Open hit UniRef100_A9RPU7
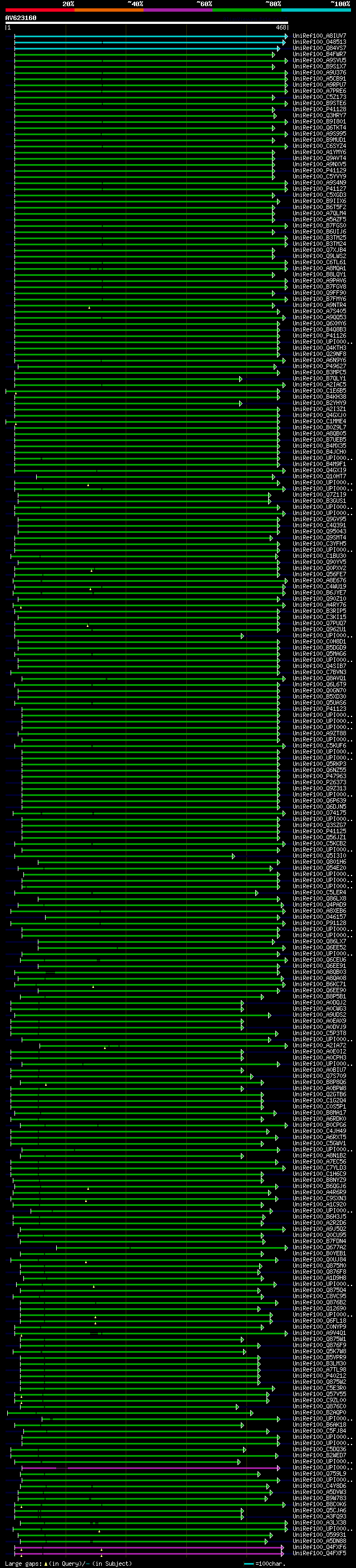This screenshot has width=356, height=1568. 319,85
